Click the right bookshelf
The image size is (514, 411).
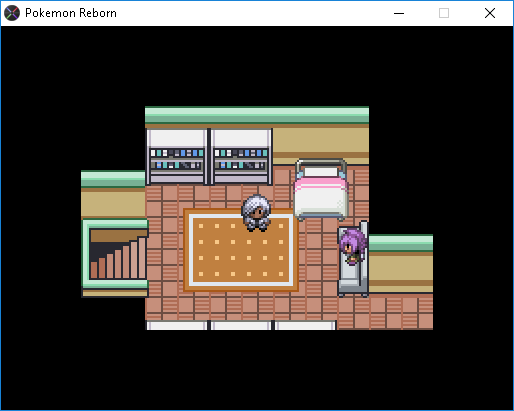click(x=241, y=156)
